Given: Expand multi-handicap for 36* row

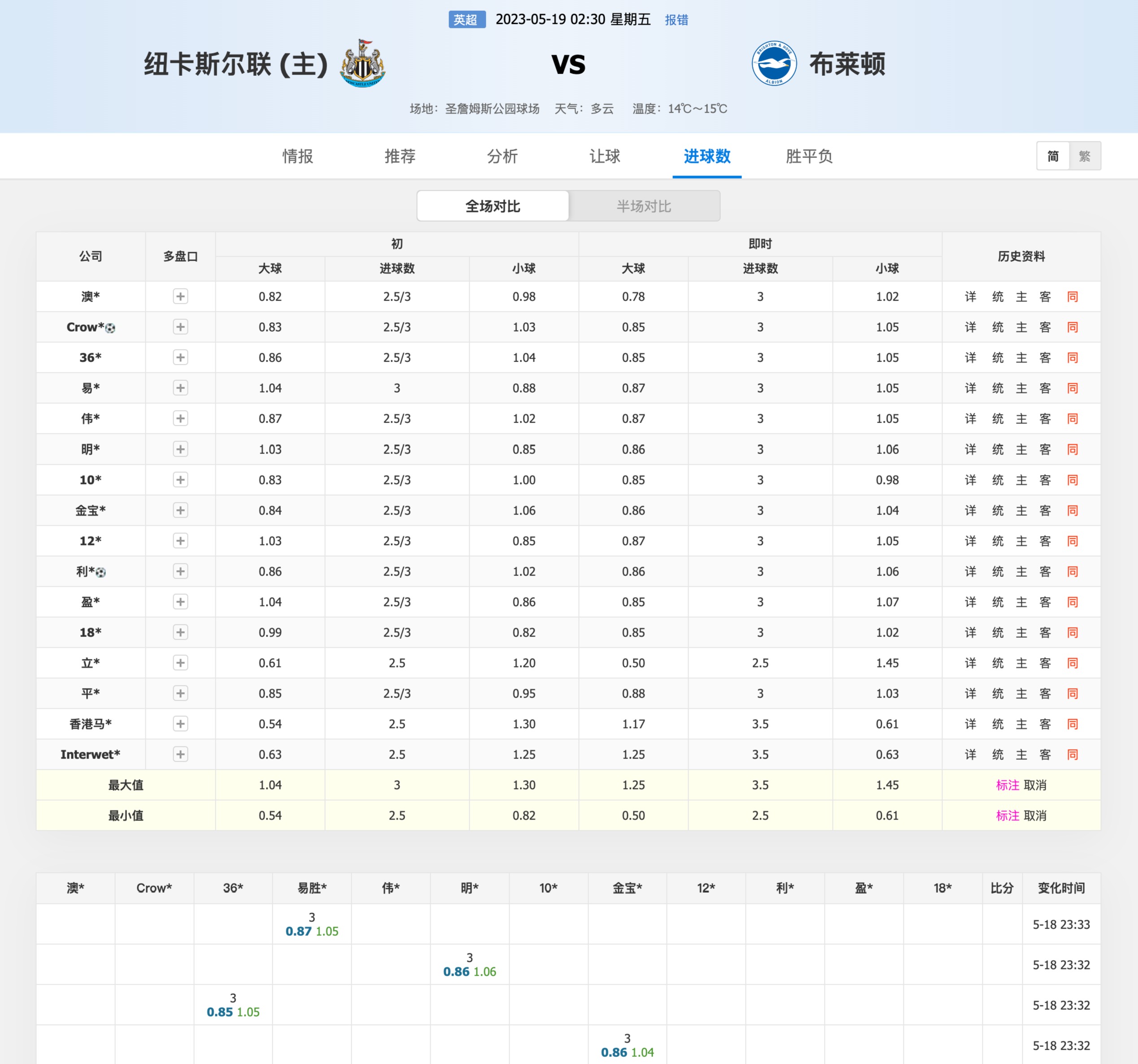Looking at the screenshot, I should tap(180, 358).
